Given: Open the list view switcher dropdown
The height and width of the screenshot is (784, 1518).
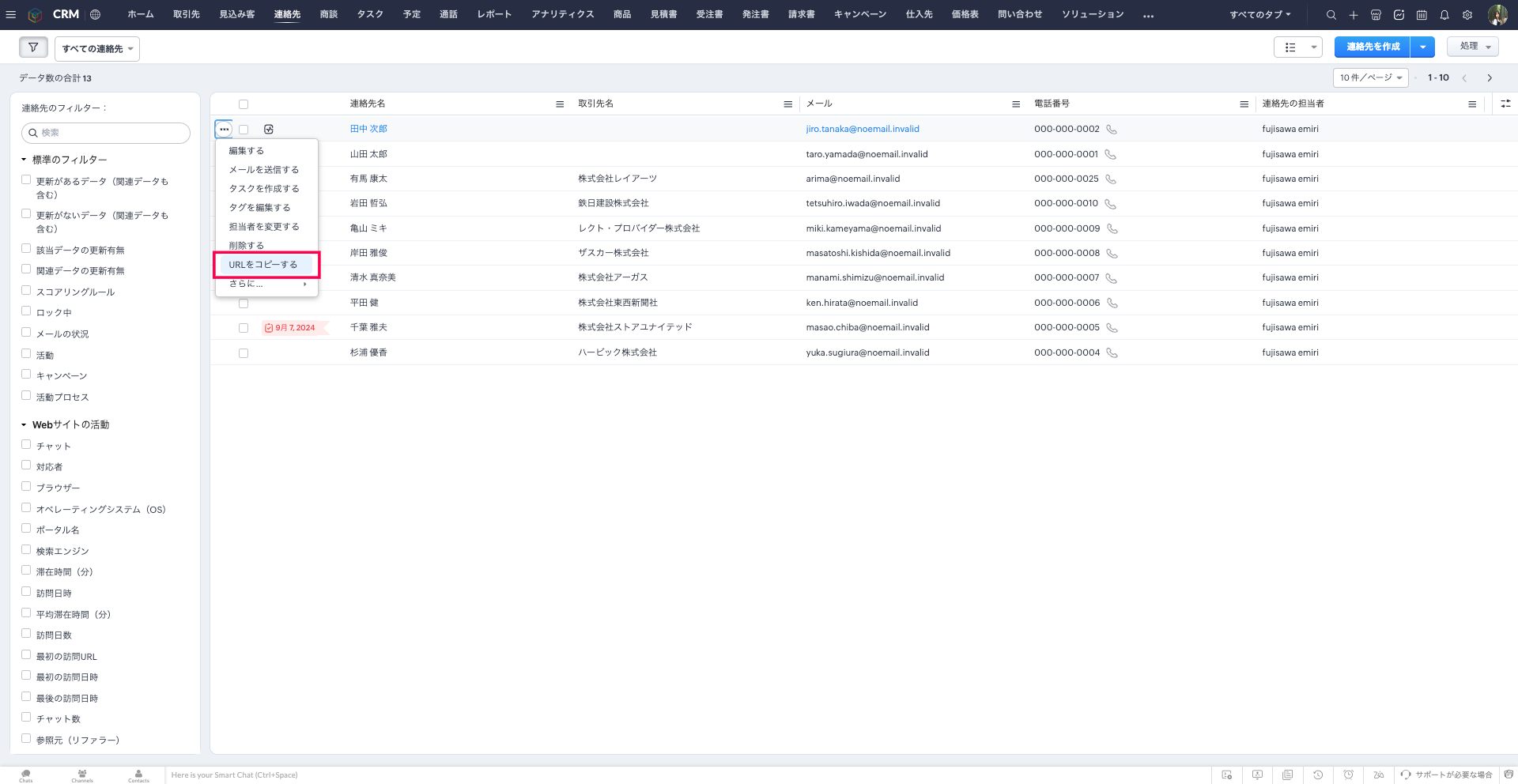Looking at the screenshot, I should (1298, 47).
